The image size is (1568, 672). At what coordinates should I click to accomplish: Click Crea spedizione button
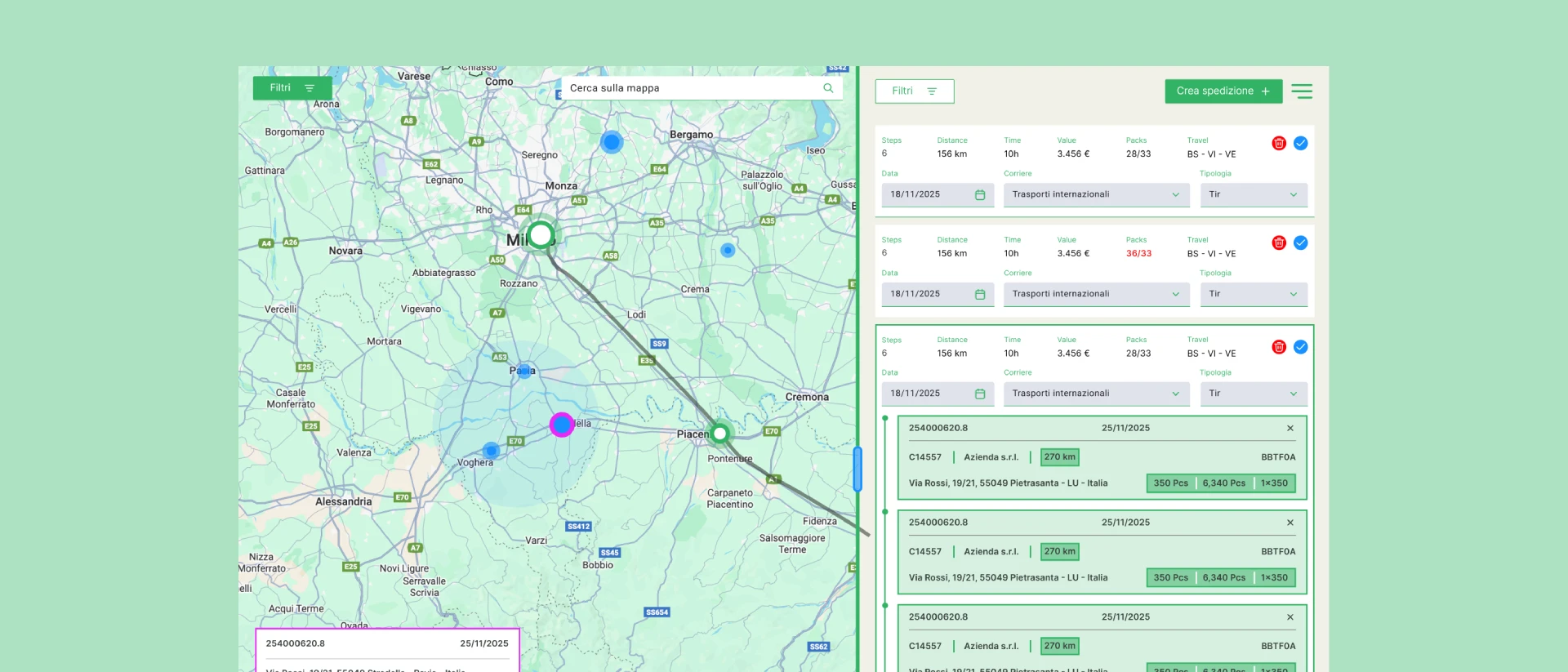(1223, 91)
